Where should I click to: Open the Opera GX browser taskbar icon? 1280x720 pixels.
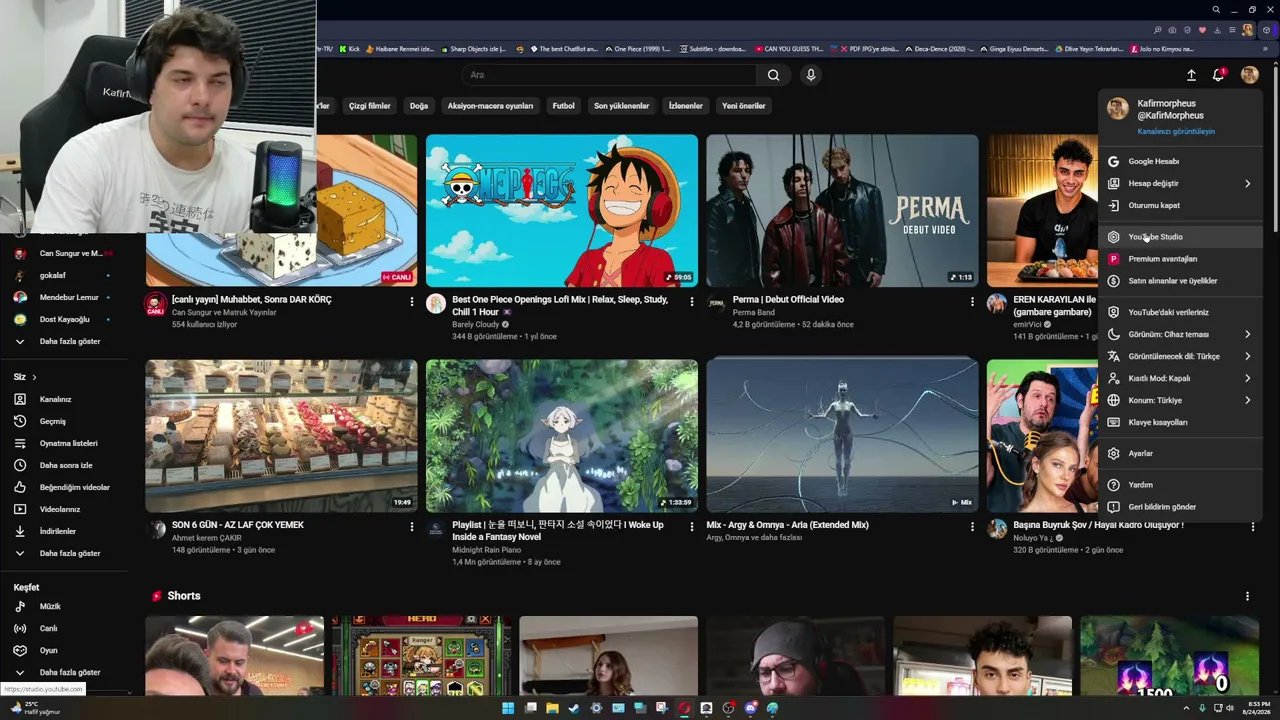pos(684,708)
